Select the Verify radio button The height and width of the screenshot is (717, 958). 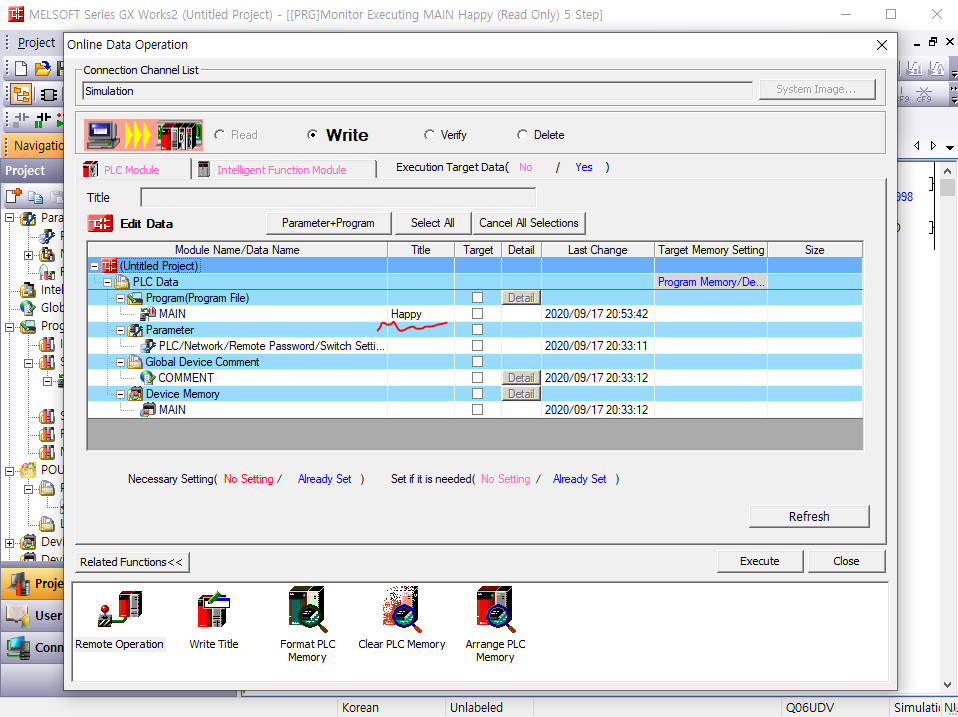430,135
